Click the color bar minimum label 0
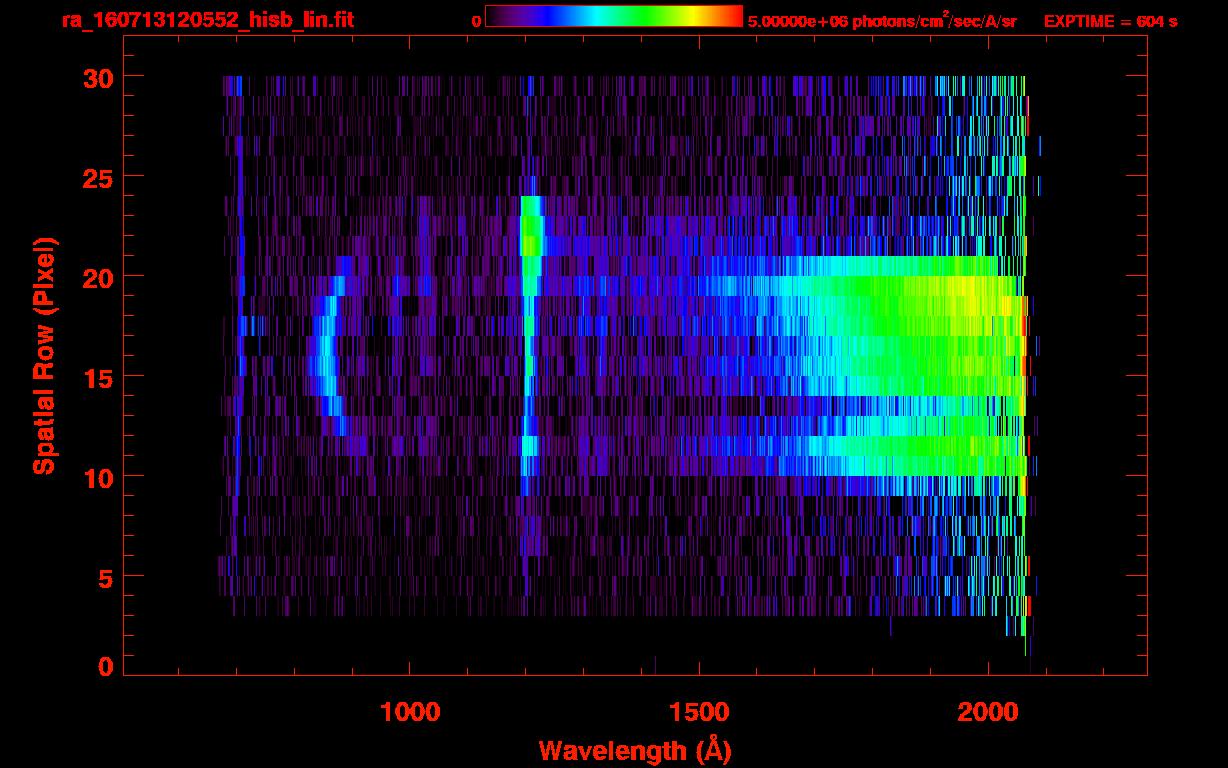Image resolution: width=1228 pixels, height=768 pixels. [x=476, y=21]
